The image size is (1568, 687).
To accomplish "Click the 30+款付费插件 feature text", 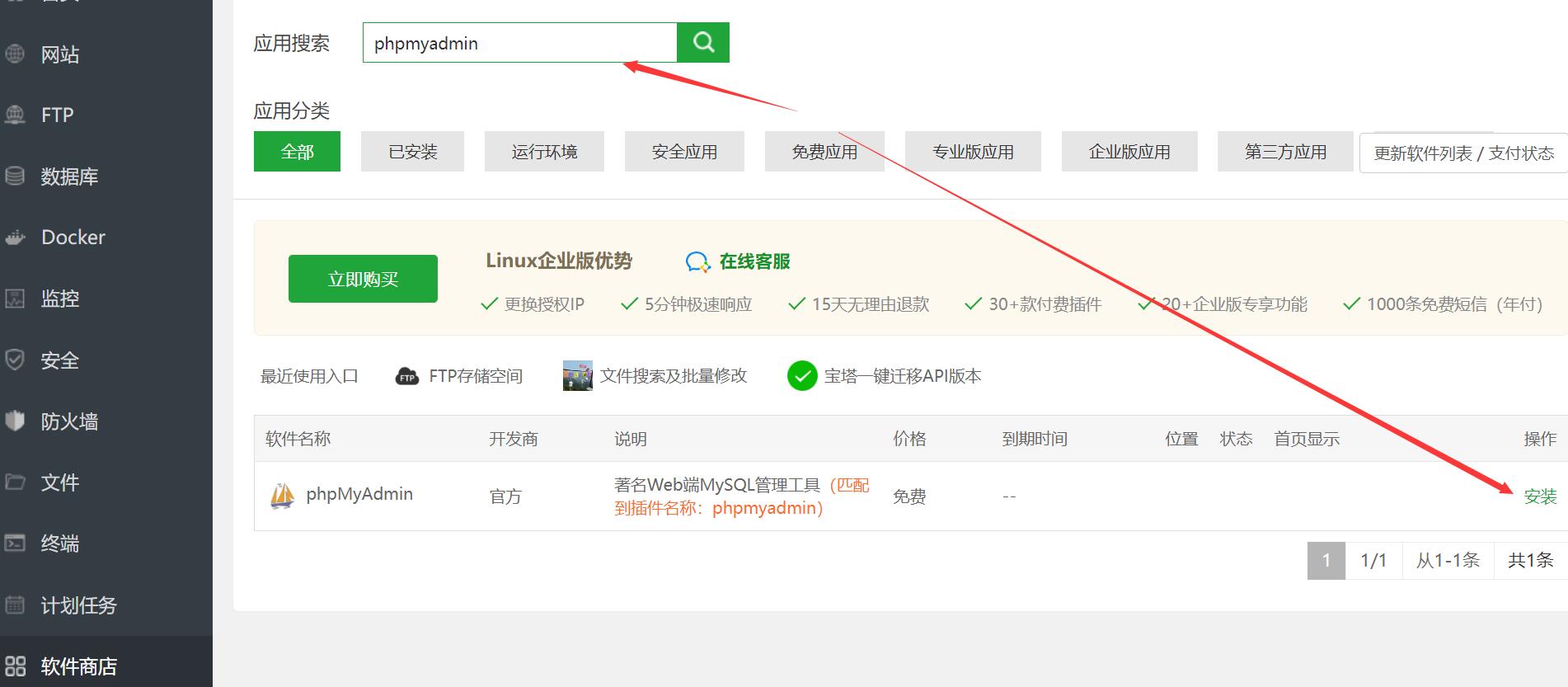I will click(1045, 304).
